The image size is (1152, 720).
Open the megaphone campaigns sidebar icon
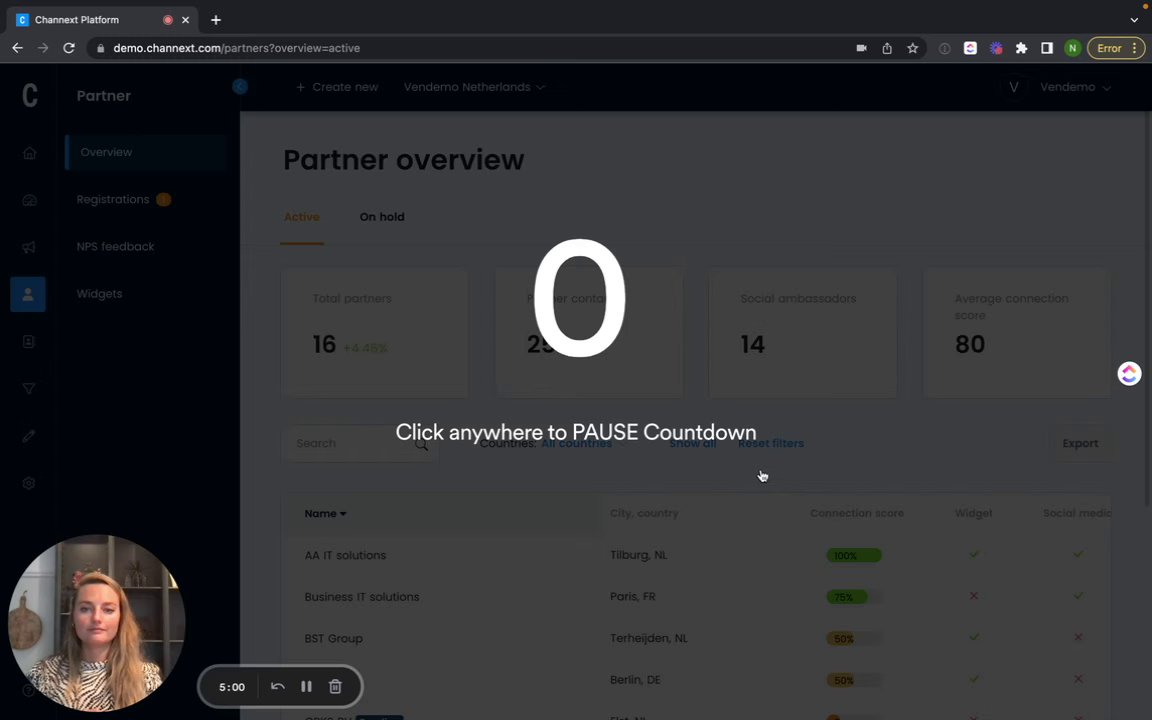pyautogui.click(x=29, y=247)
